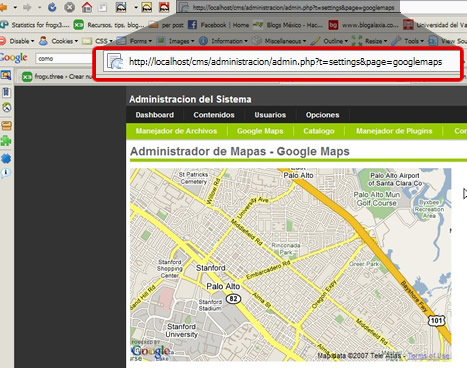Click the Stanford Shopping Center map label
467x368 pixels.
(170, 269)
